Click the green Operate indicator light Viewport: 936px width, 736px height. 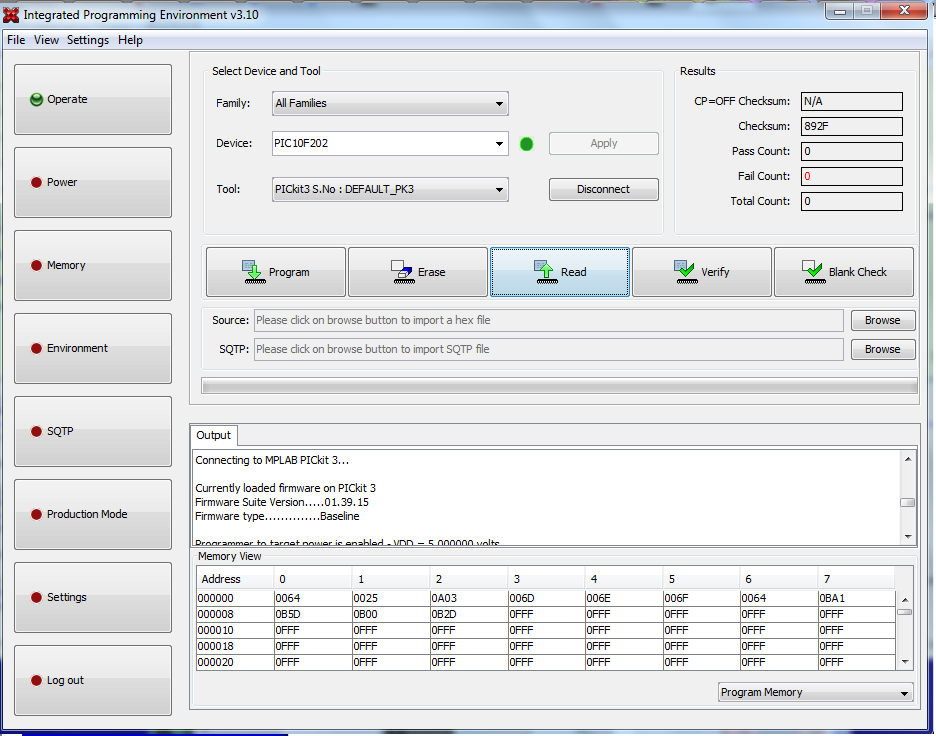[36, 100]
